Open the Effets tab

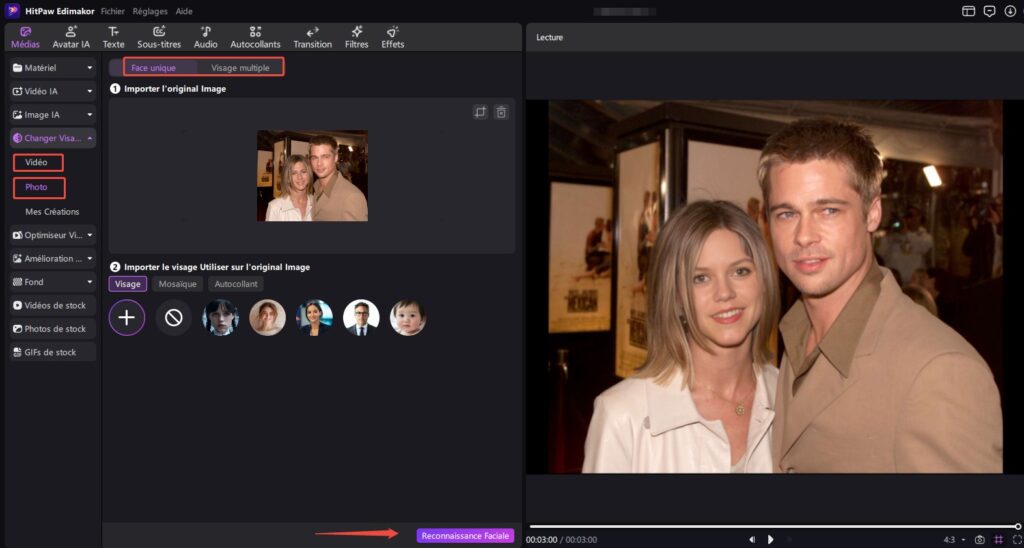pos(392,37)
